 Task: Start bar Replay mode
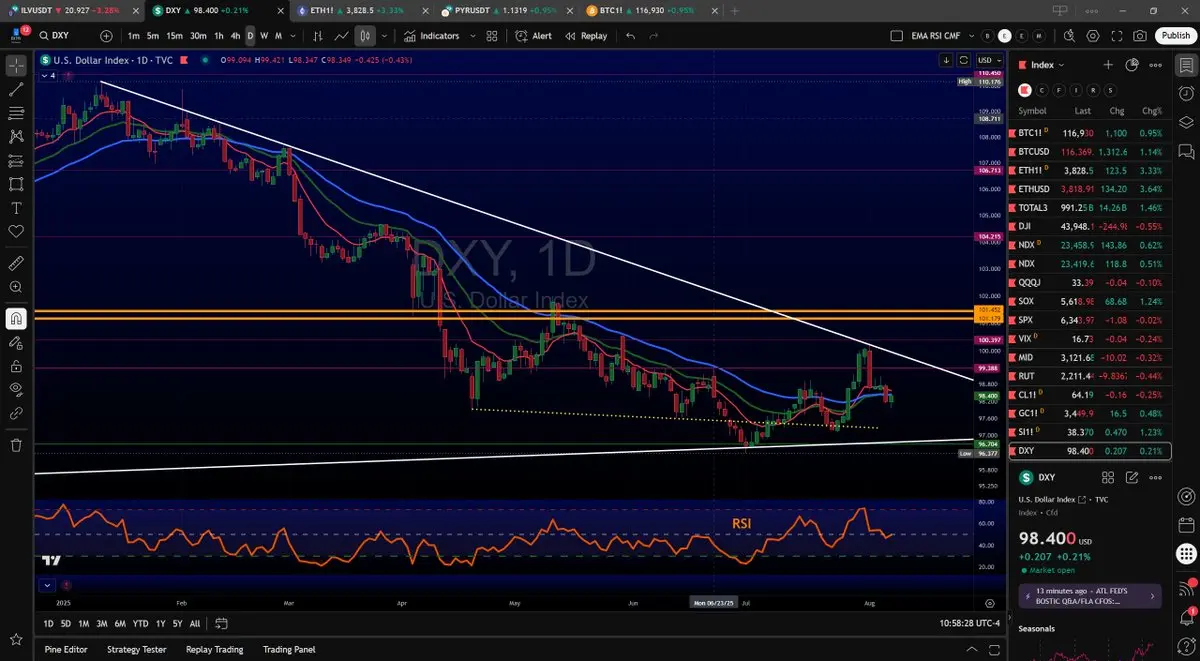[586, 35]
